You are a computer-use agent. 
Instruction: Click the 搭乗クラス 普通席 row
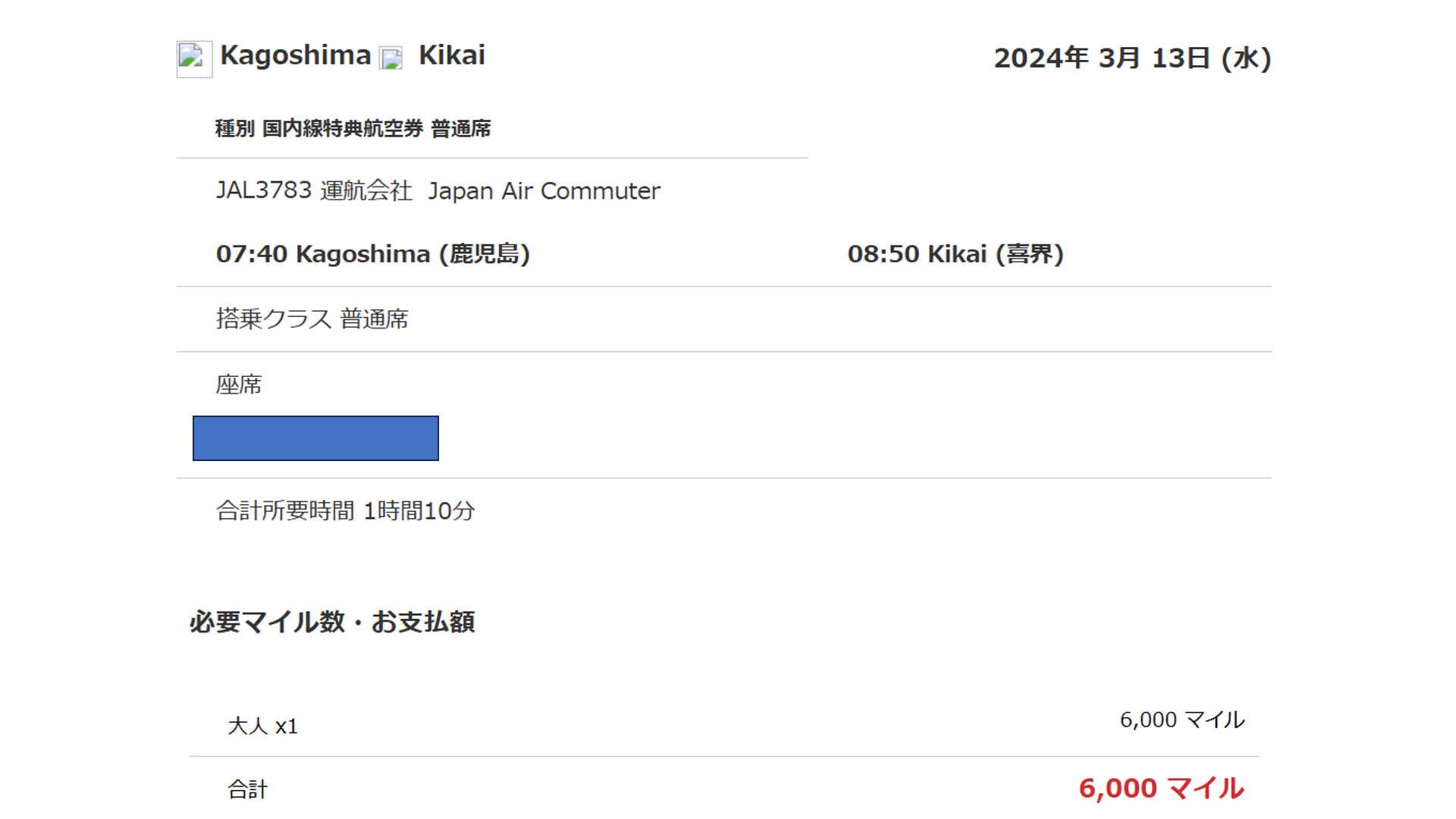312,319
